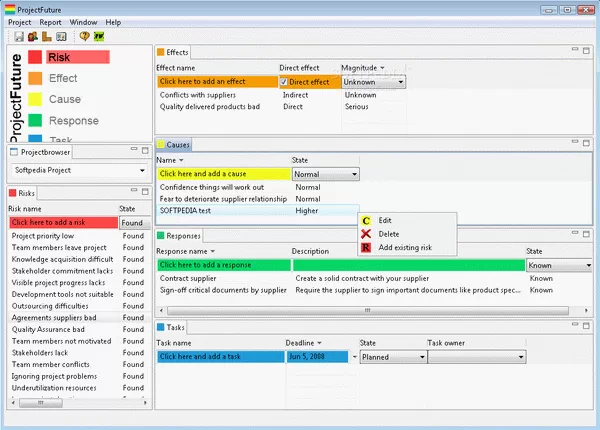Viewport: 600px width, 430px height.
Task: Click the yellow Cause color swatch
Action: 34,100
